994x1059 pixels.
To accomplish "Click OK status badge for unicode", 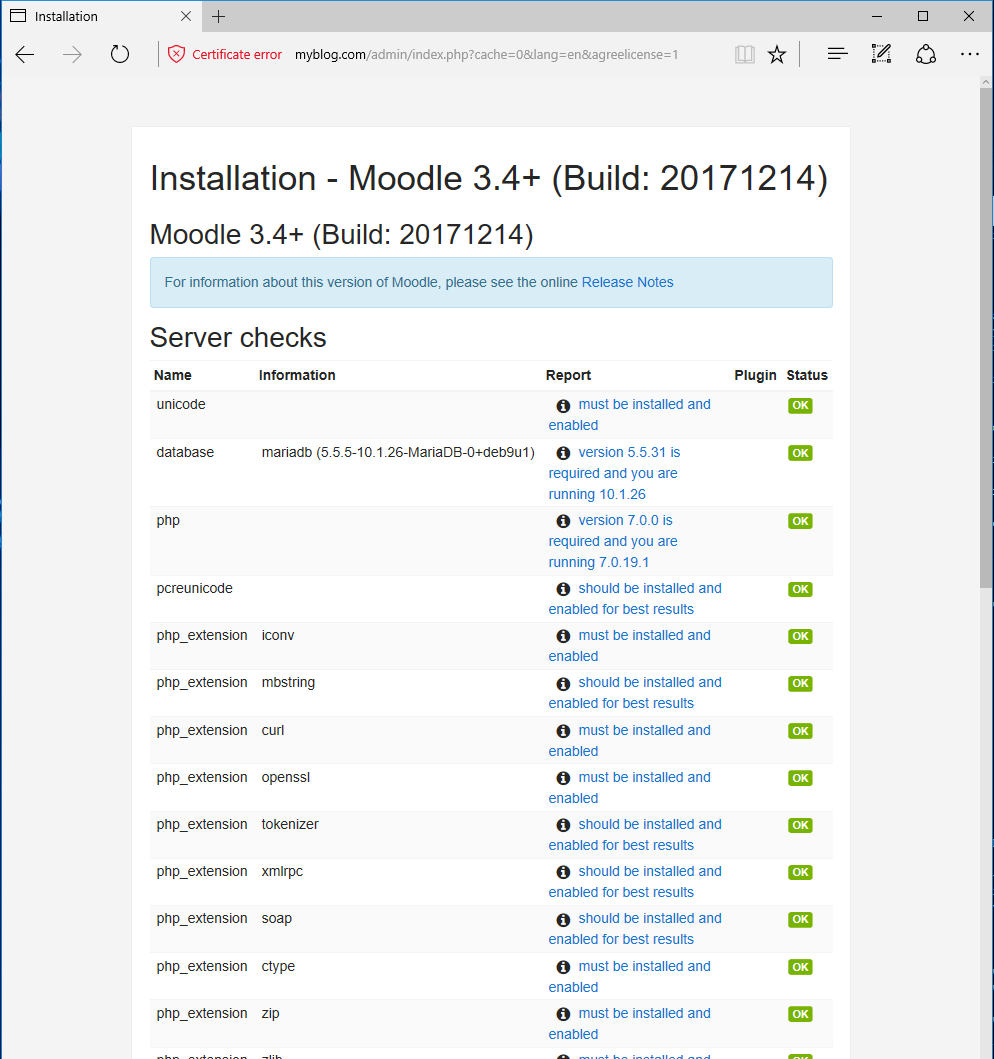I will point(800,405).
